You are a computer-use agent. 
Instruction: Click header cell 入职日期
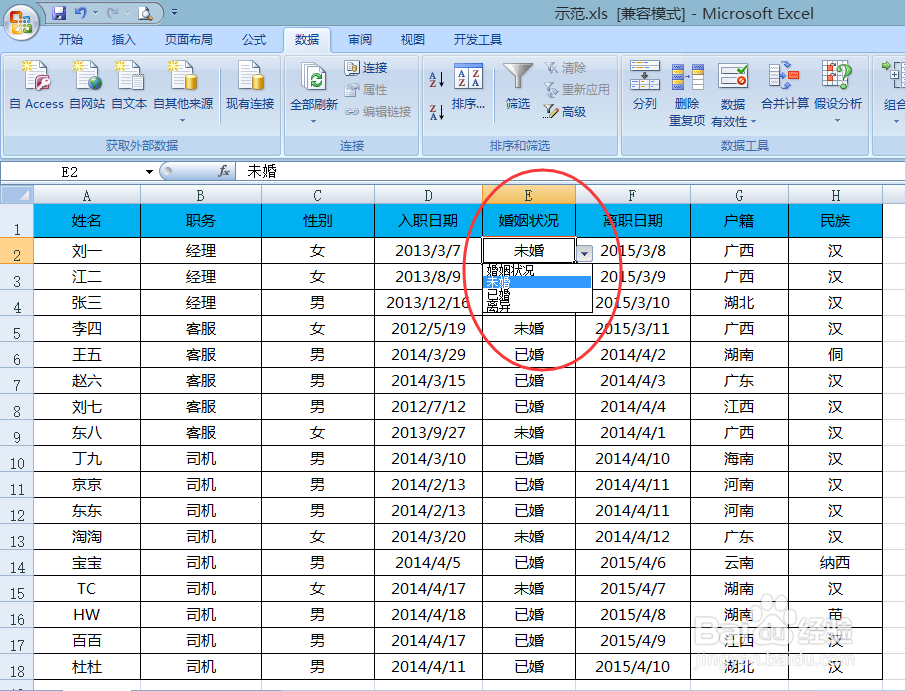click(x=428, y=221)
